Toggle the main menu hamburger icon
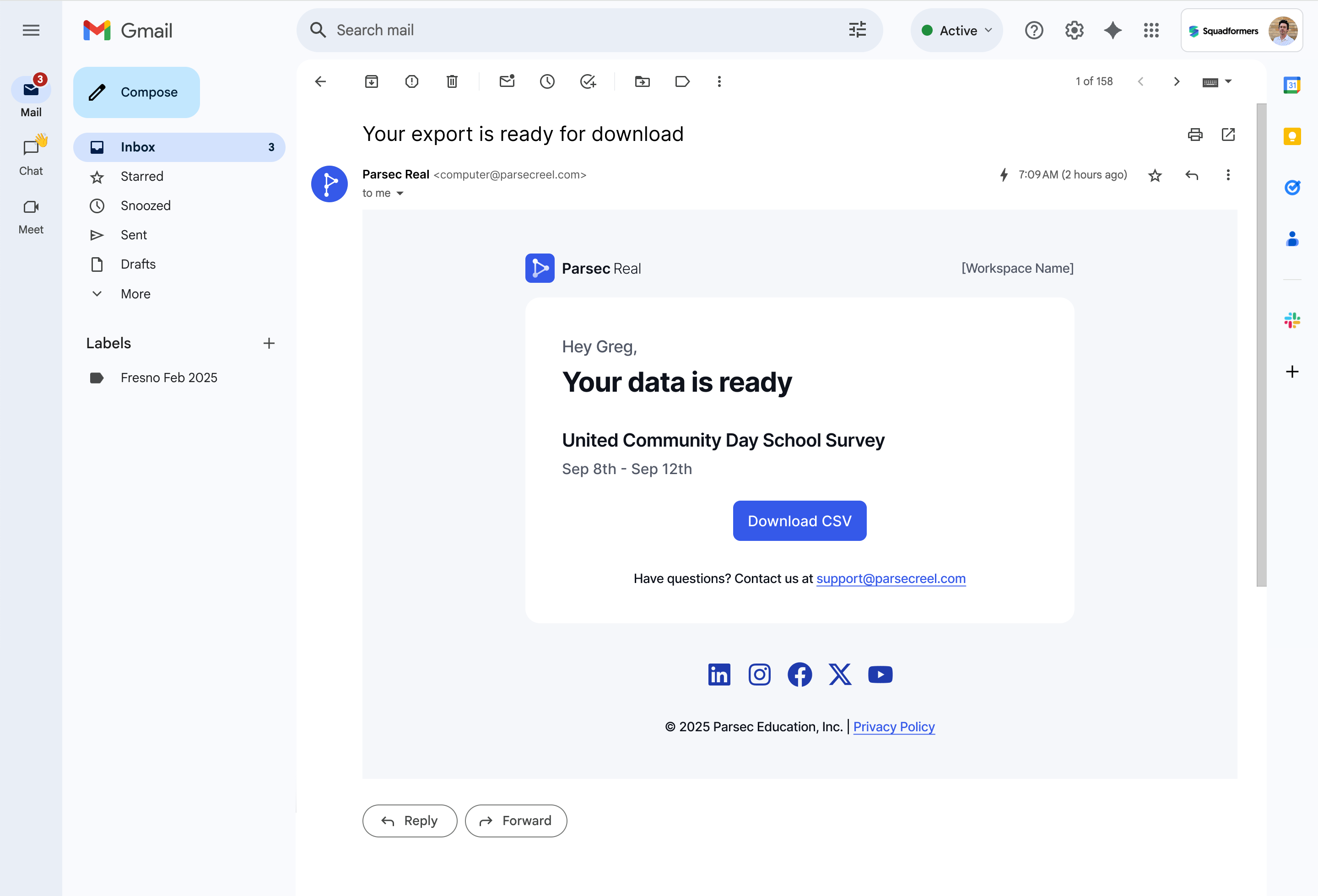Viewport: 1318px width, 896px height. (x=31, y=30)
